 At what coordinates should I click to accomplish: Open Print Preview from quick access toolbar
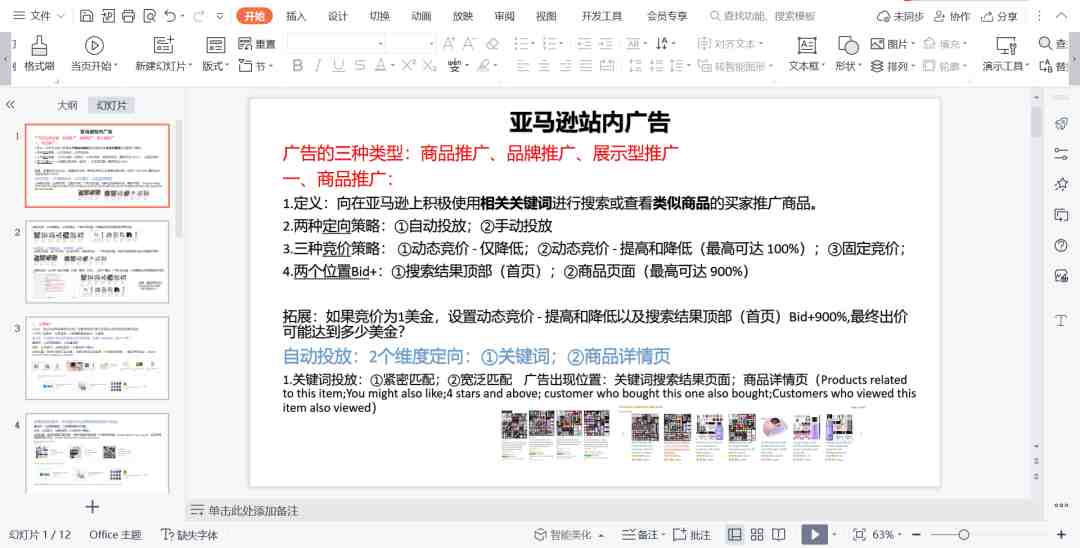pyautogui.click(x=149, y=16)
